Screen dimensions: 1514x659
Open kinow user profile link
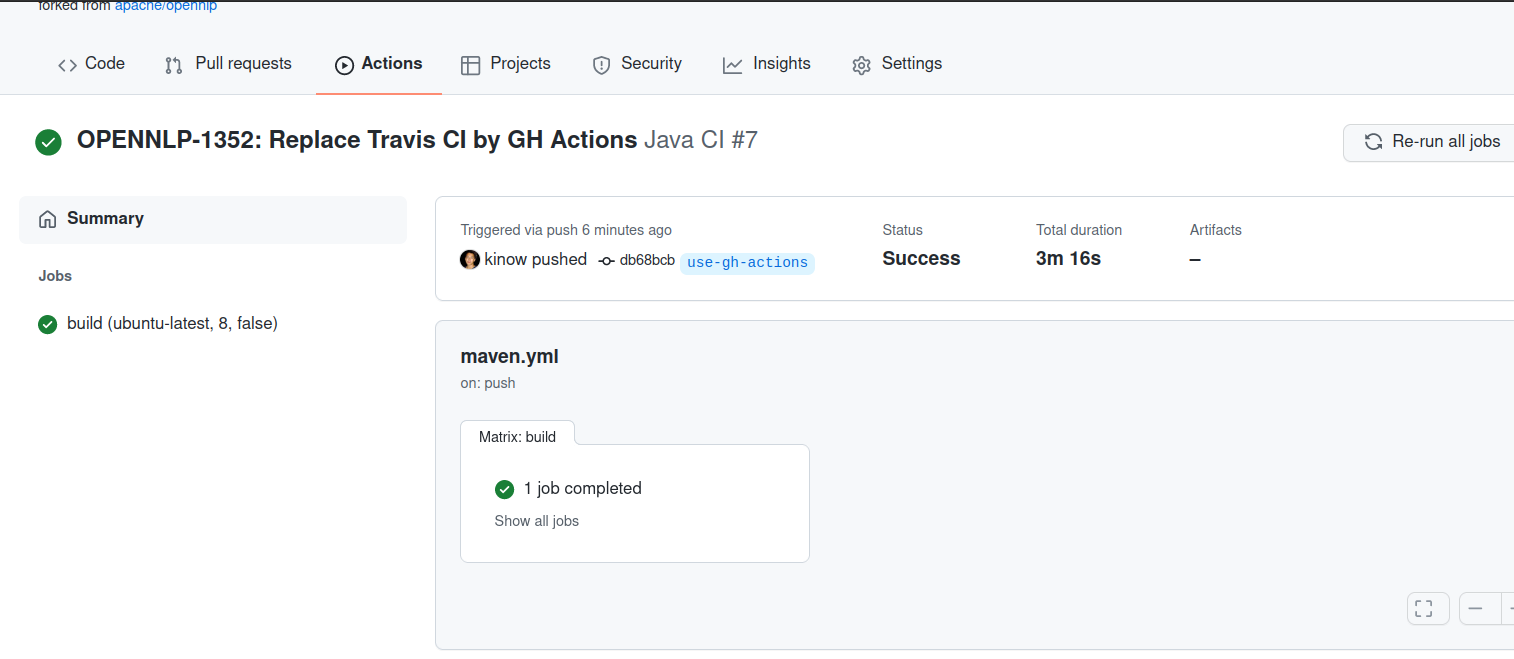tap(506, 260)
